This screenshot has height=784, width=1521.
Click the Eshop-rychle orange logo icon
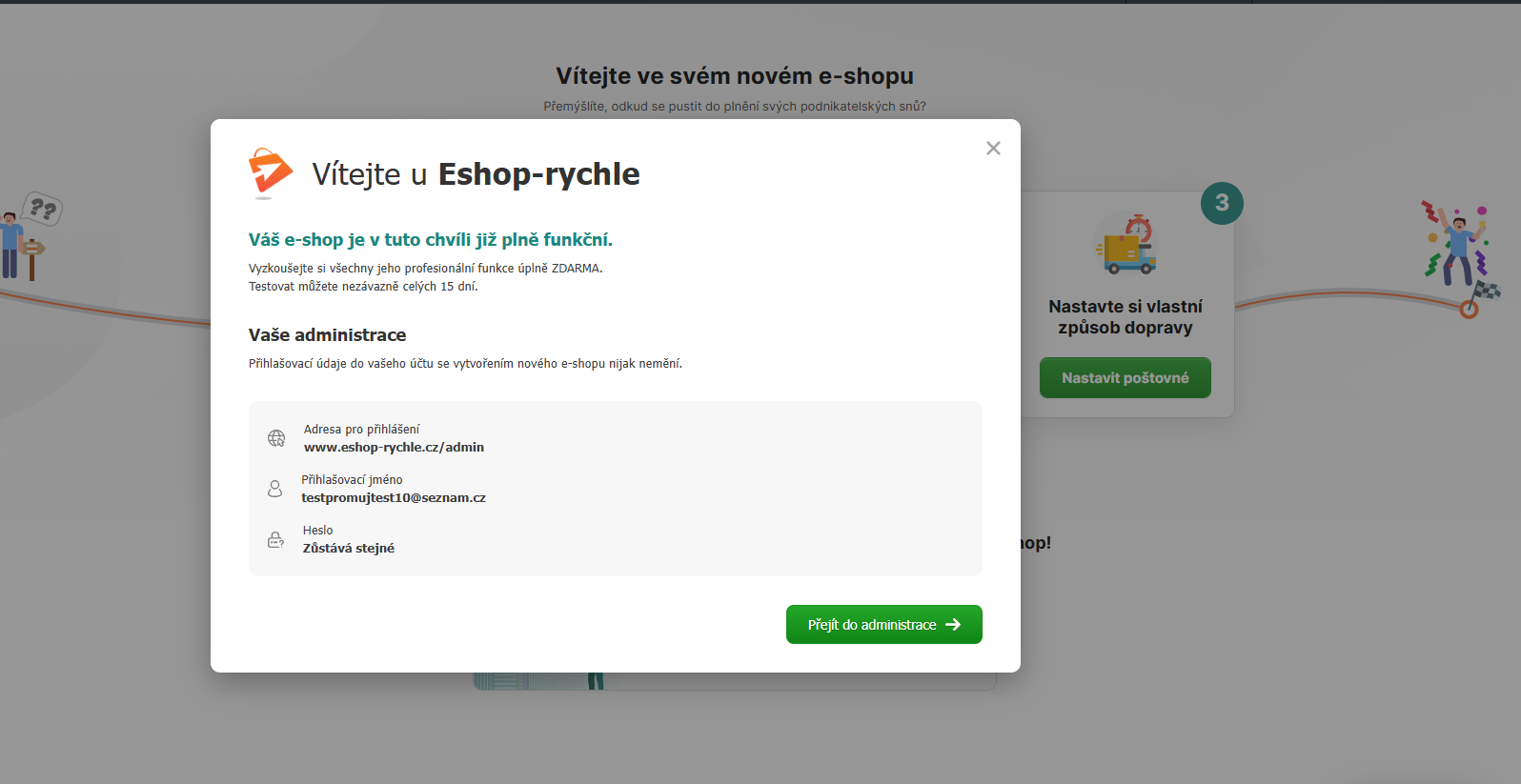(270, 172)
